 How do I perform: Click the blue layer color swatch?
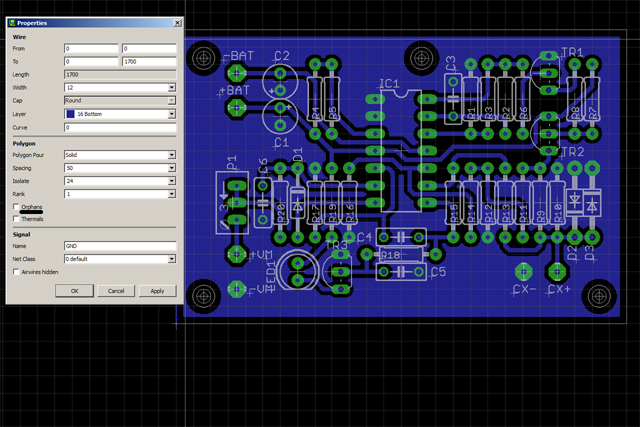tap(69, 115)
